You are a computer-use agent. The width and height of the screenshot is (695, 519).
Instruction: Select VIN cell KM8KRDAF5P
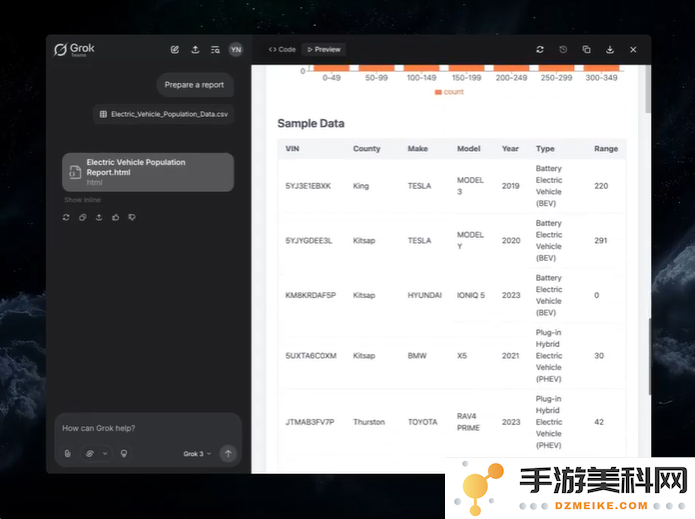pos(310,295)
